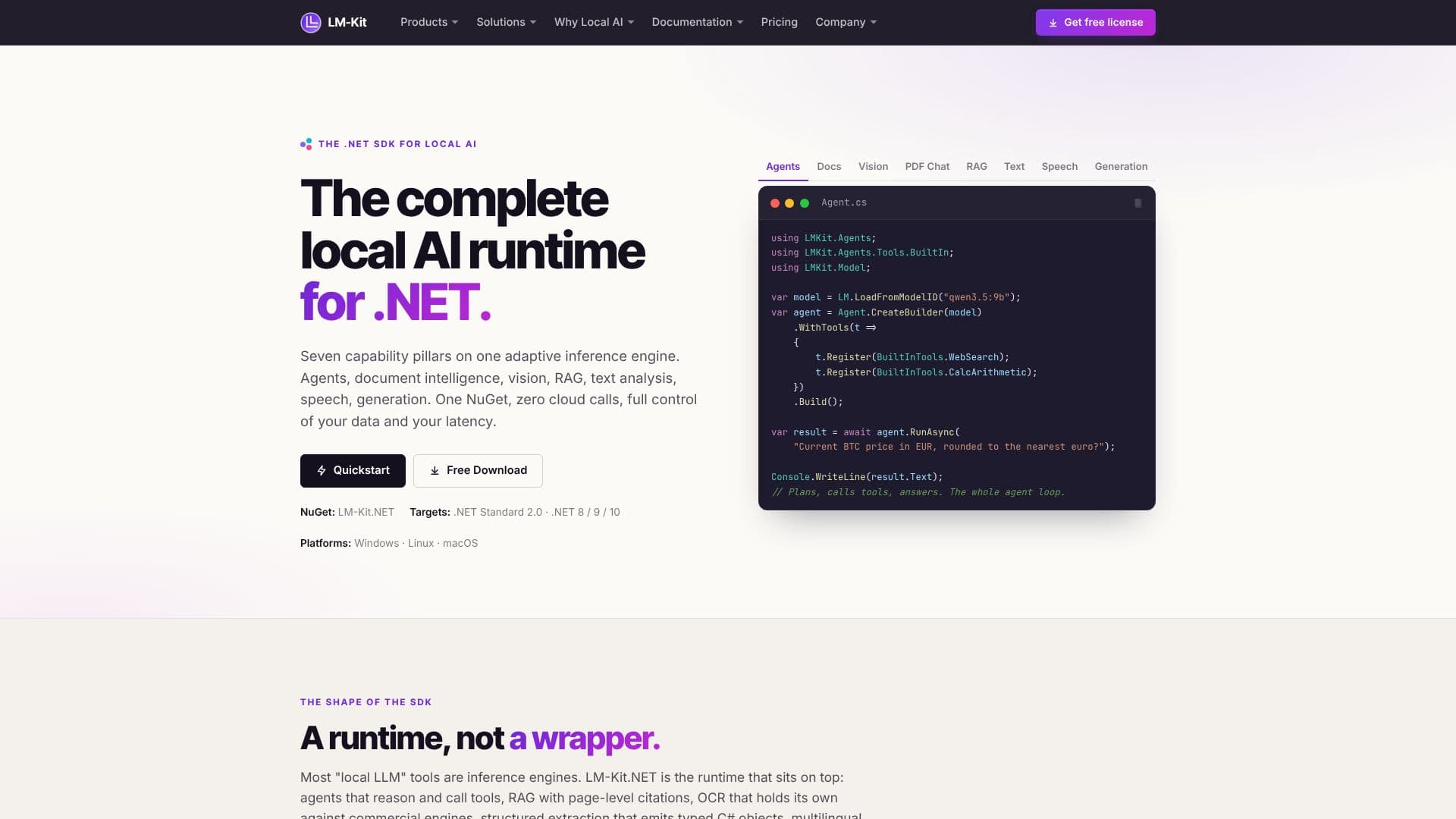1456x819 pixels.
Task: Select the Agents code tab
Action: (x=783, y=167)
